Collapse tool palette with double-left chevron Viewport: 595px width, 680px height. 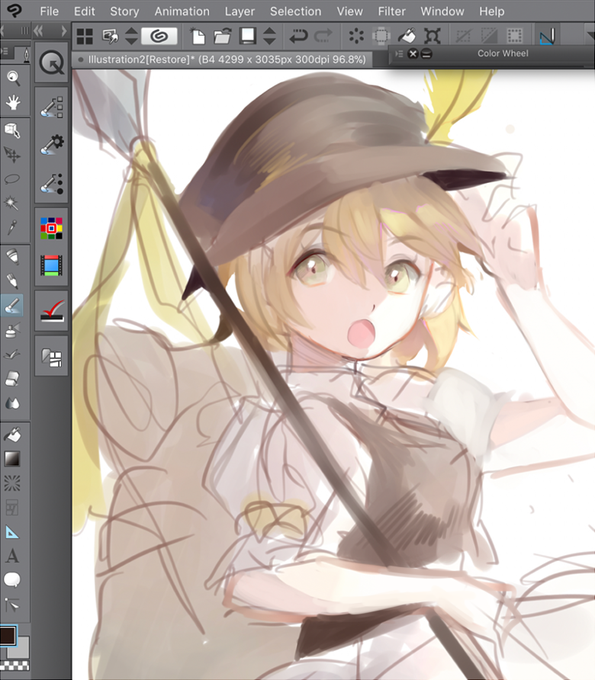tap(39, 31)
